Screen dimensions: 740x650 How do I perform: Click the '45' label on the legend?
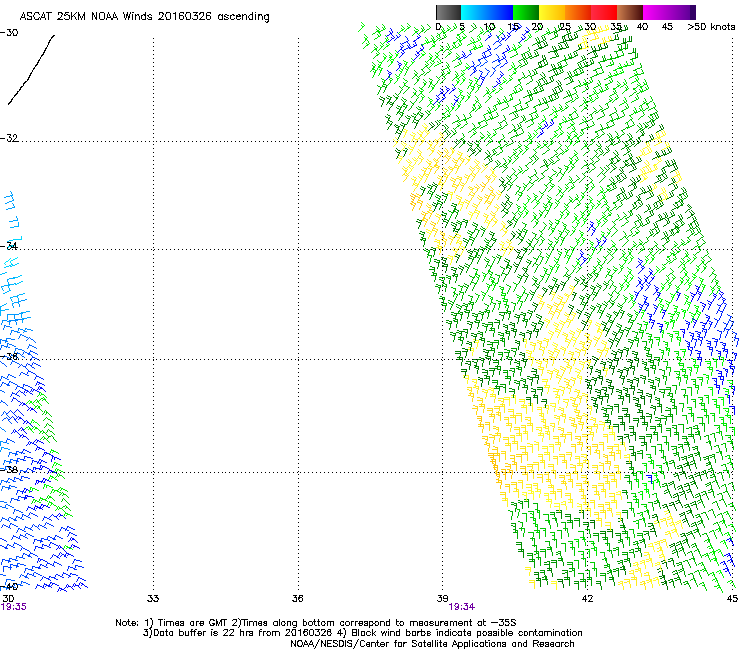(x=667, y=27)
